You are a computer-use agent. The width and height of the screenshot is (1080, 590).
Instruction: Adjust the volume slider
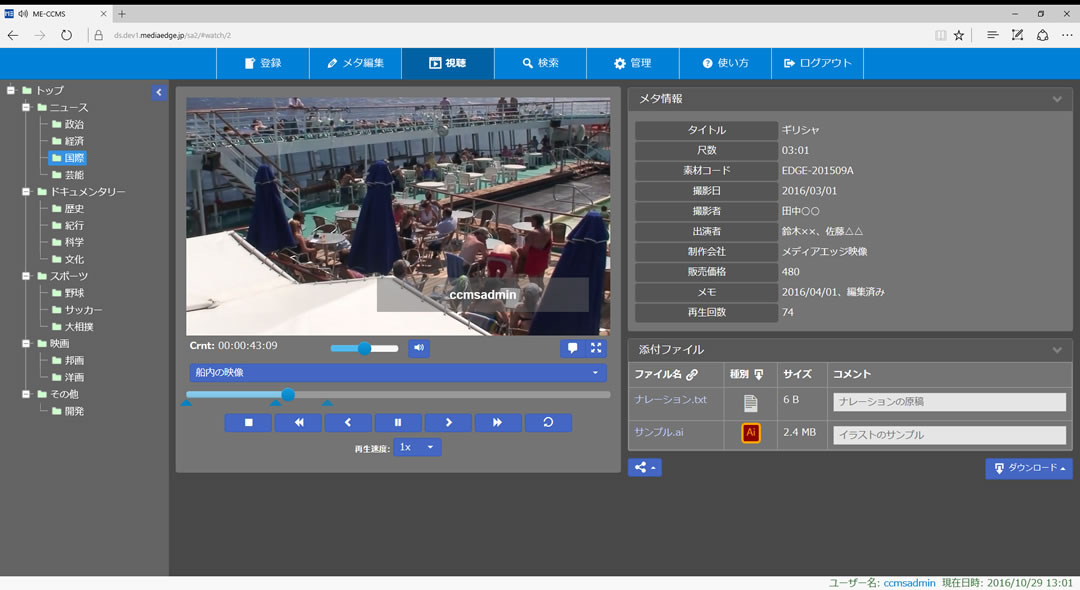click(364, 348)
